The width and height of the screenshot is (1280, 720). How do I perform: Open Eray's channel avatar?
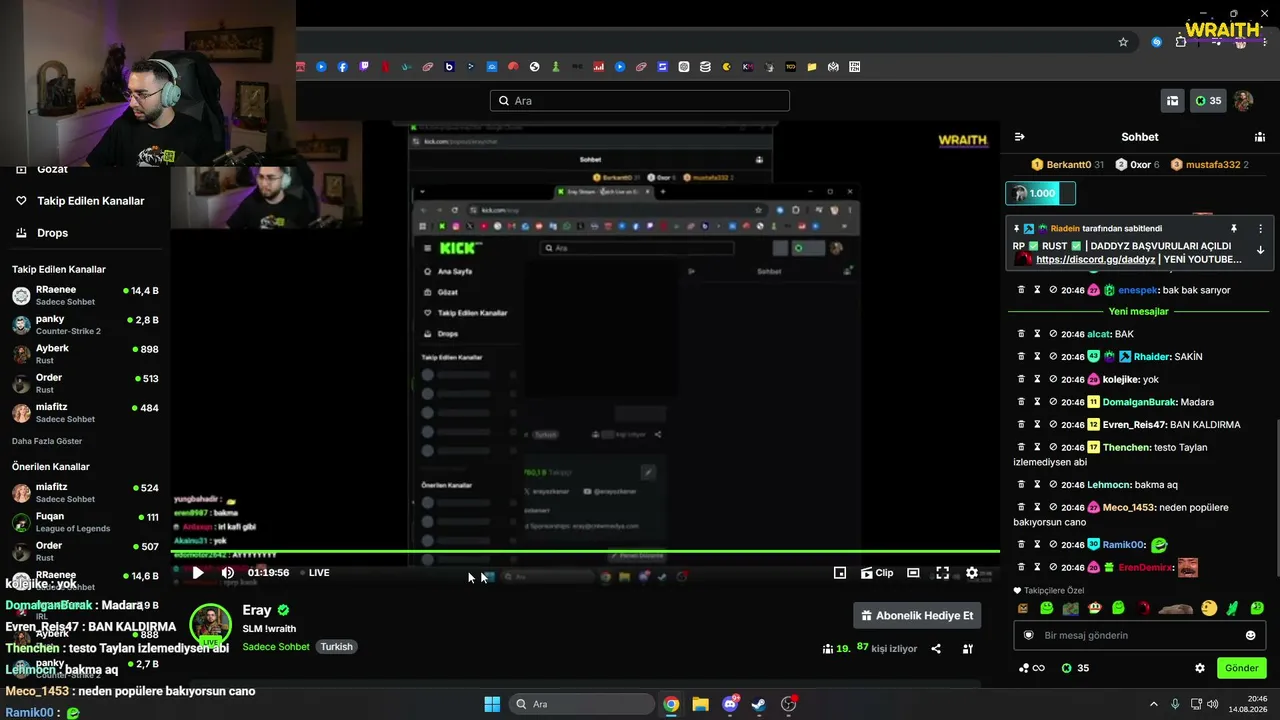(211, 625)
